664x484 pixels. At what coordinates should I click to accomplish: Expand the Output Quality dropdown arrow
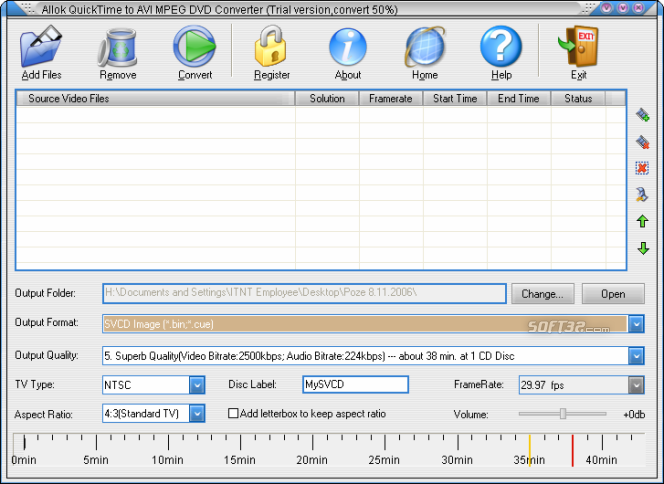[x=636, y=356]
